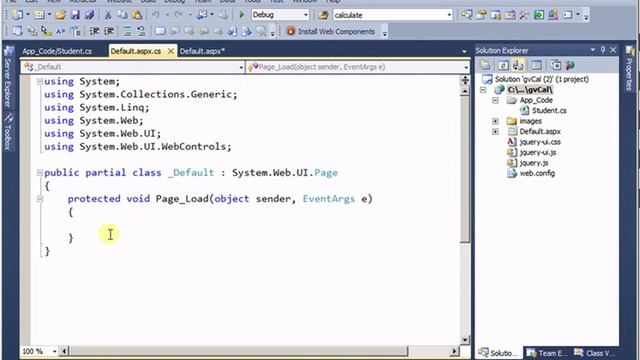The image size is (640, 360).
Task: Open the Debug configuration dropdown
Action: pyautogui.click(x=305, y=15)
